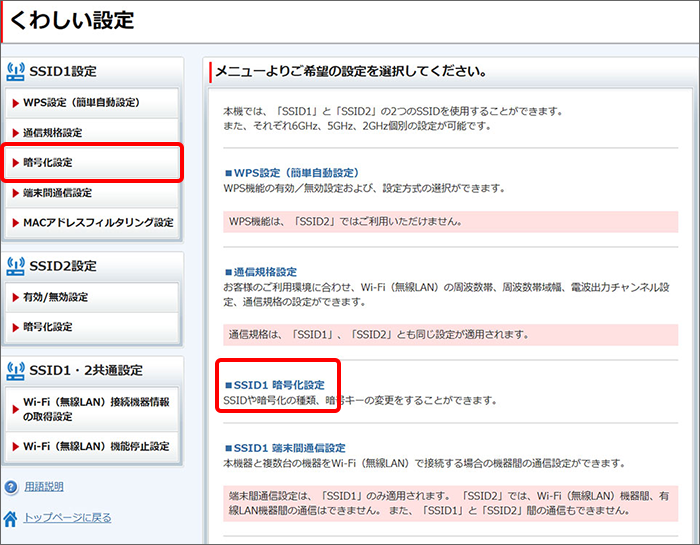The image size is (700, 545).
Task: Click the notice WPS機能は、「SSID2」ではご利用いただけません
Action: pos(450,221)
